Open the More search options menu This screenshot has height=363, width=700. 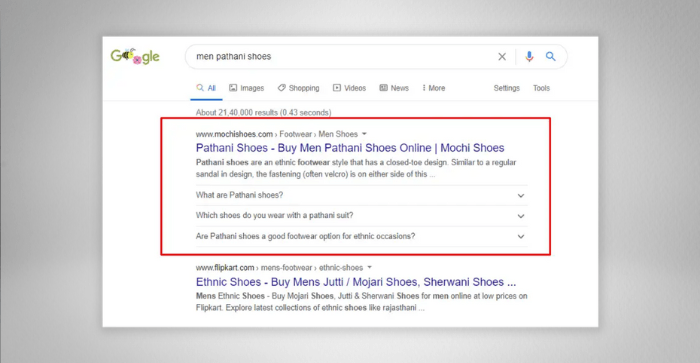click(x=433, y=88)
